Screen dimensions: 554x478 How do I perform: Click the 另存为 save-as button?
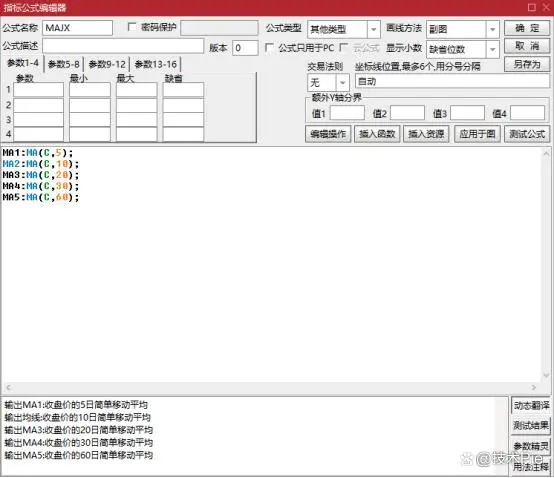(x=527, y=64)
